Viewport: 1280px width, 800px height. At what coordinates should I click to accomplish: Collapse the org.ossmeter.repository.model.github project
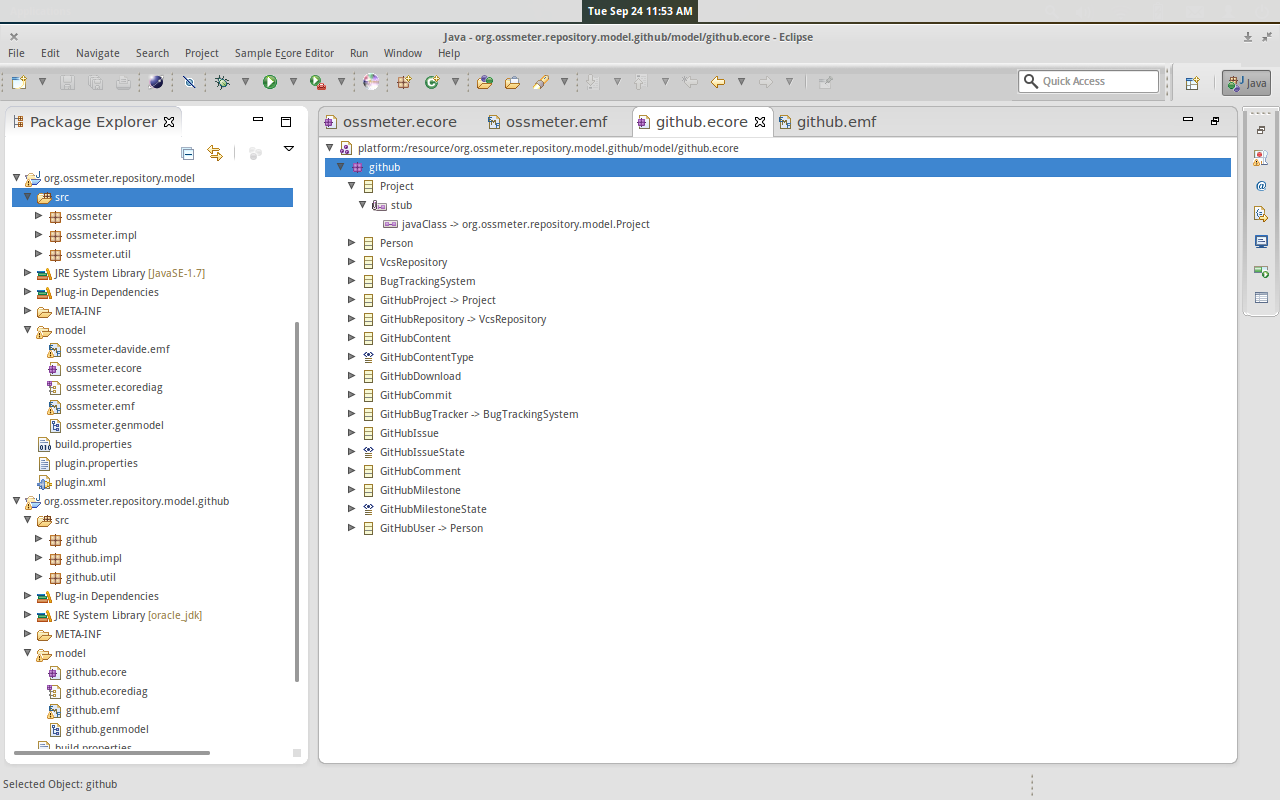(x=17, y=501)
